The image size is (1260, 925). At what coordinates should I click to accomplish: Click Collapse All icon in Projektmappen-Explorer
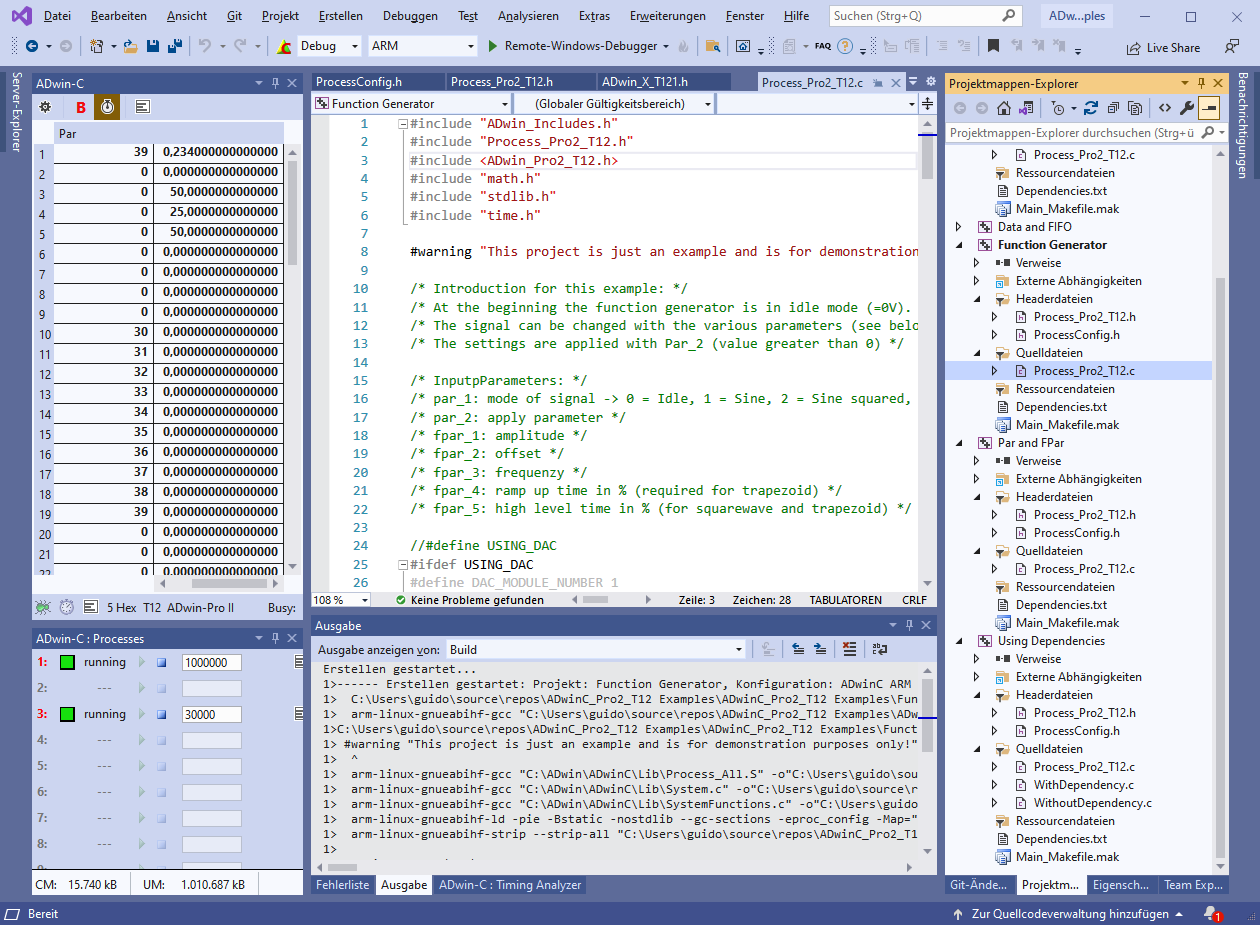click(1113, 108)
